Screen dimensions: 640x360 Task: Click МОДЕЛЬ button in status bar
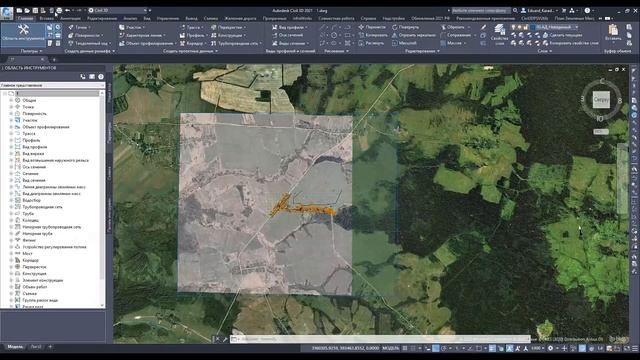(390, 349)
